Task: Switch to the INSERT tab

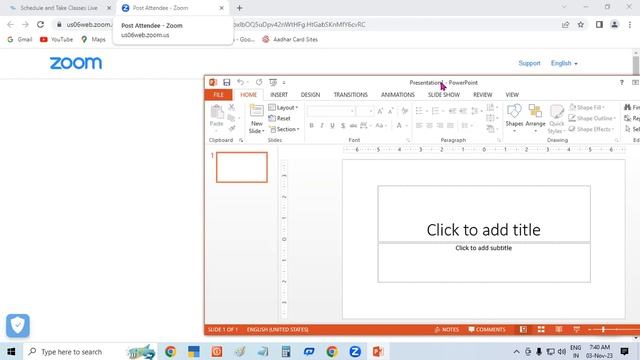Action: 279,95
